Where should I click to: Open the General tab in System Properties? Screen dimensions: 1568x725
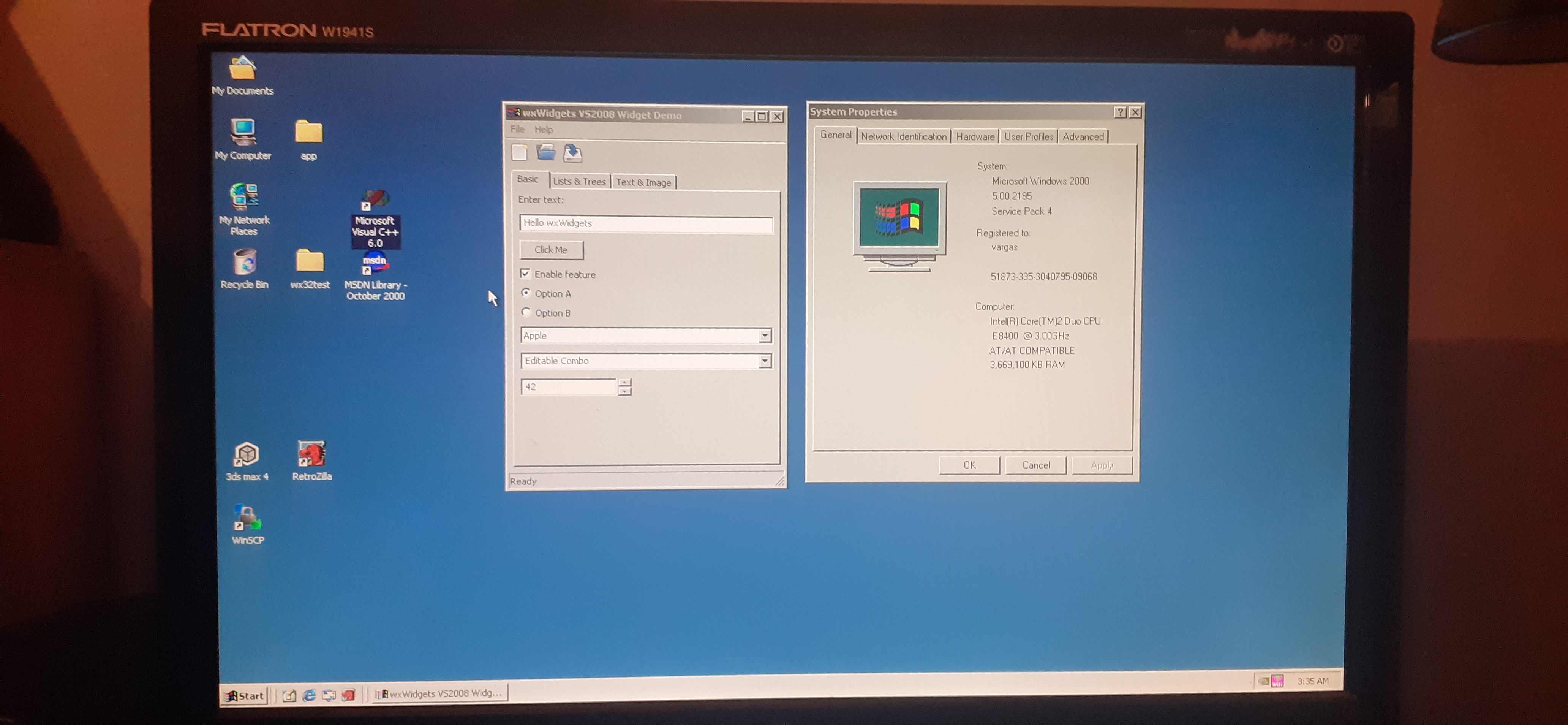tap(836, 135)
